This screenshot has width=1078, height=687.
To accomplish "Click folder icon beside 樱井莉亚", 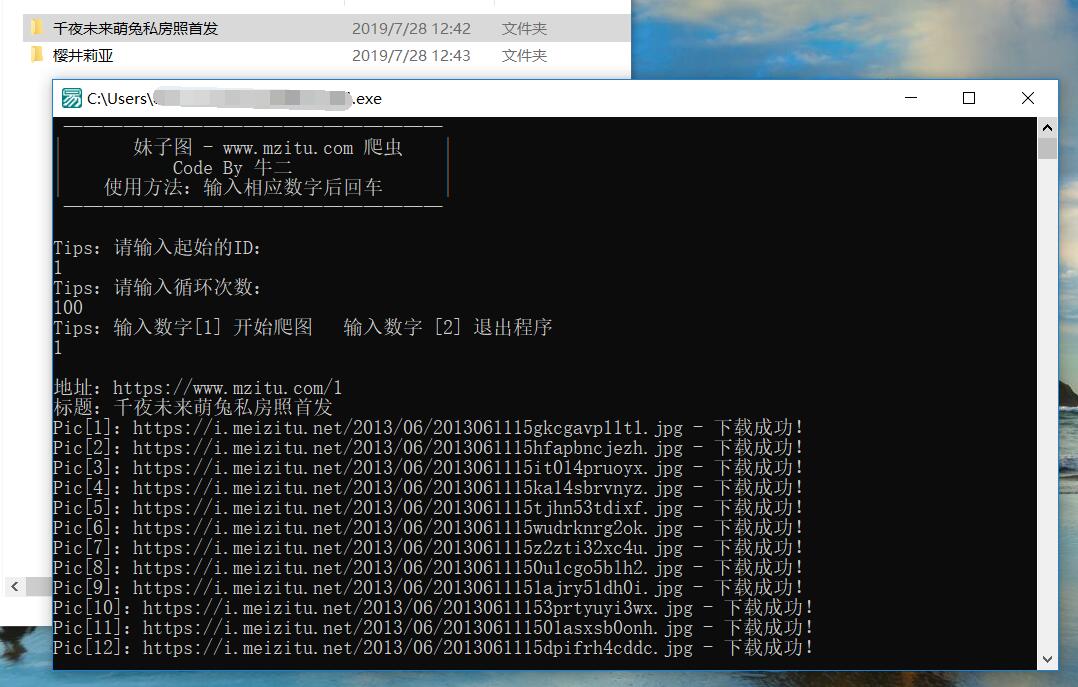I will pos(37,55).
